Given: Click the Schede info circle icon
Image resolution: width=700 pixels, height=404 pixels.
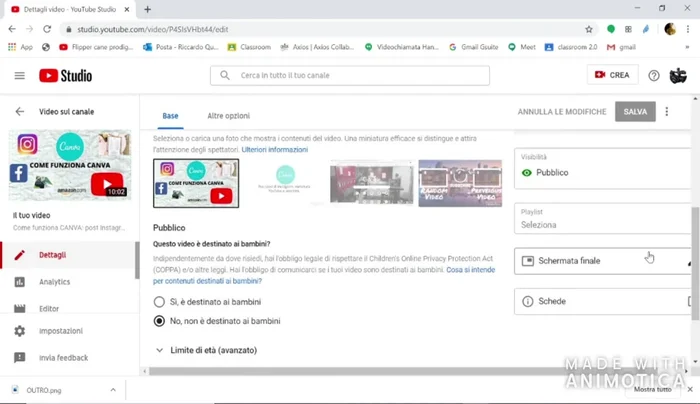Looking at the screenshot, I should [527, 301].
